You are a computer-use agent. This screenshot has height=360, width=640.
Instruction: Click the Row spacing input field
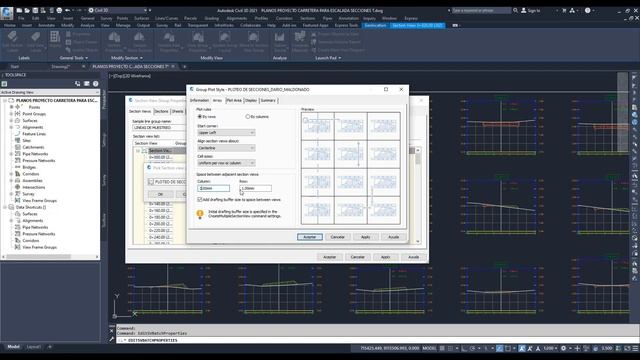click(256, 188)
